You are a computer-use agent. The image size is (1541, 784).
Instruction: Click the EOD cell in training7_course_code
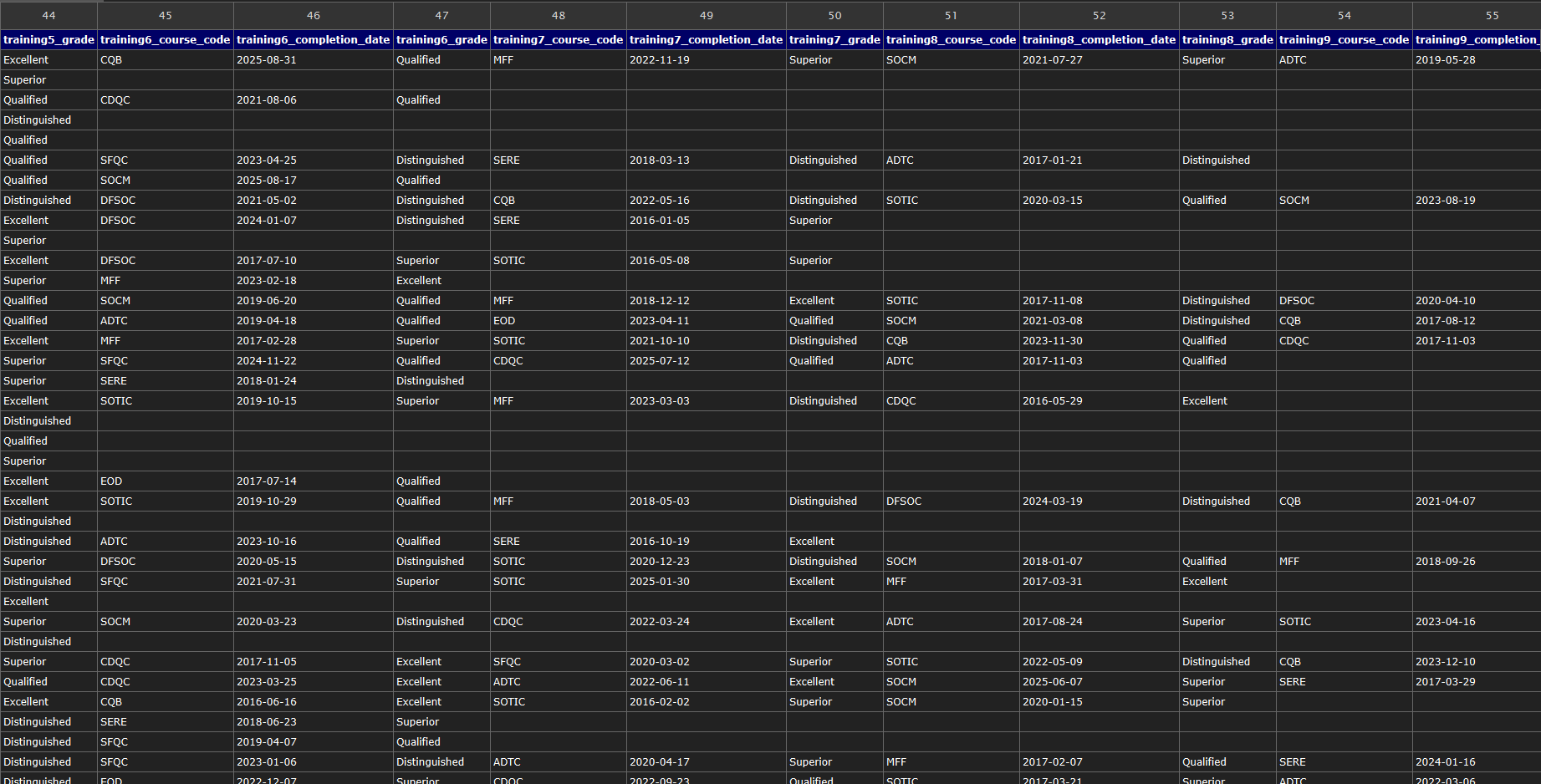504,321
